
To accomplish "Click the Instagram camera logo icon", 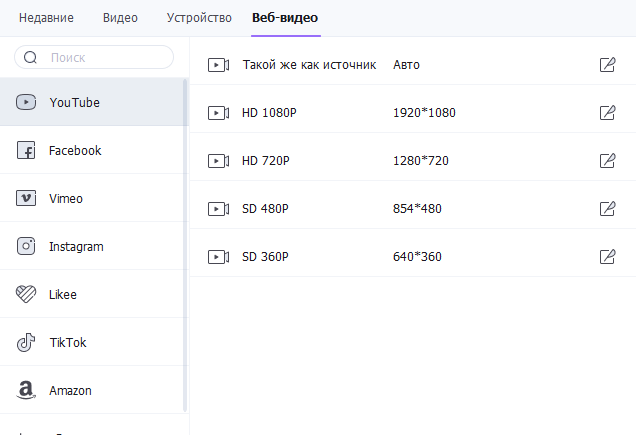I will [26, 246].
